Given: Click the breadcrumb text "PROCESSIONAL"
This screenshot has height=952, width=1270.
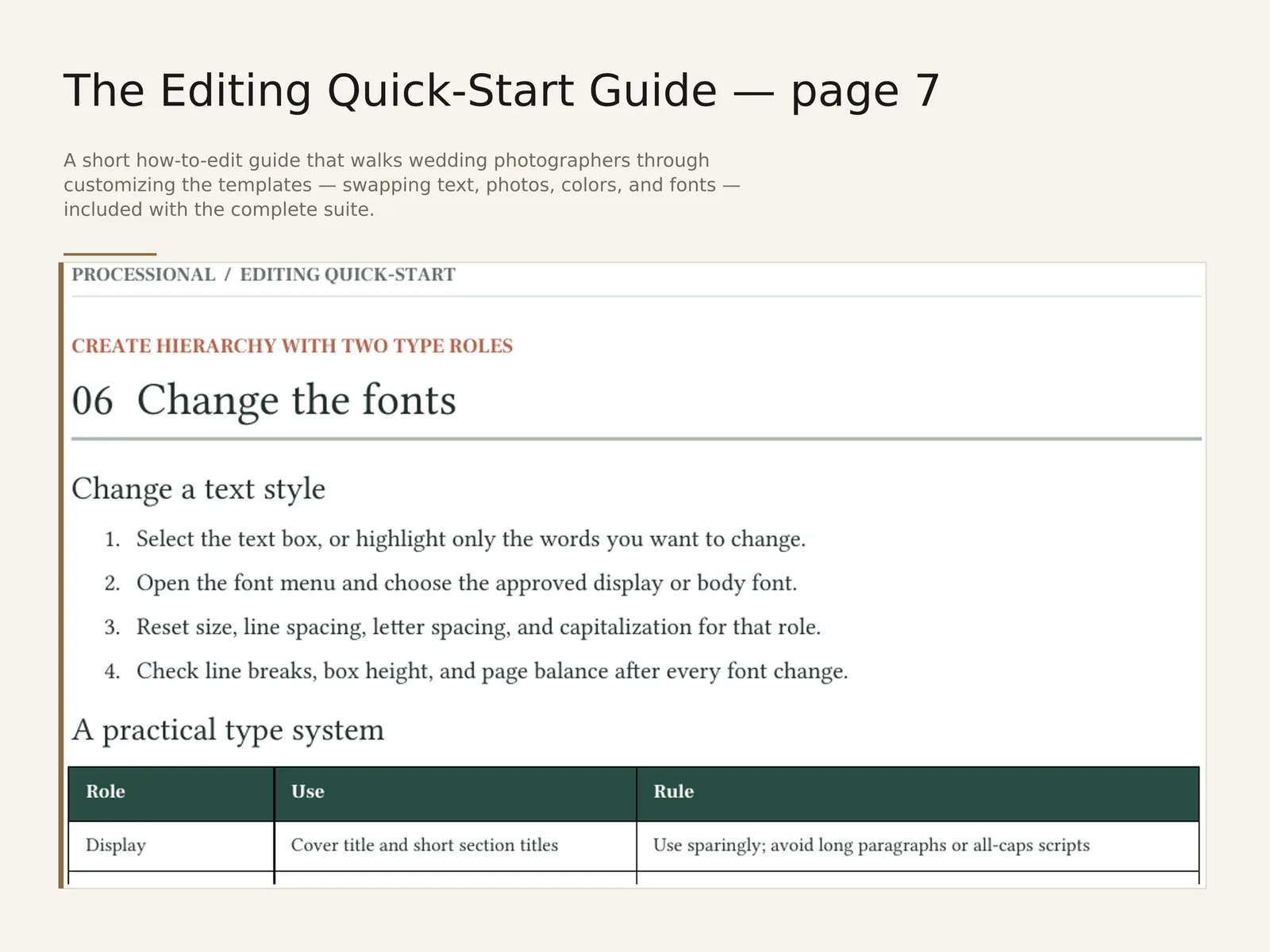Looking at the screenshot, I should pos(144,274).
